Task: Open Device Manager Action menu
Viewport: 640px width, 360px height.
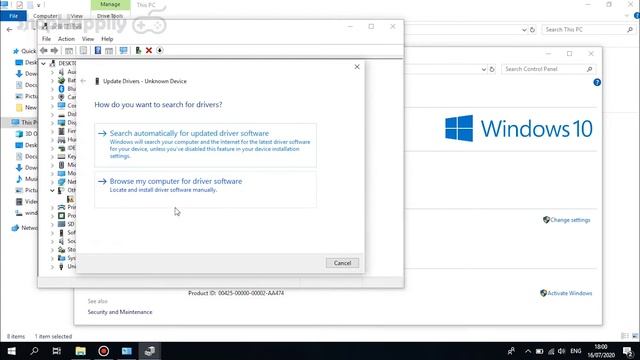Action: (x=66, y=39)
